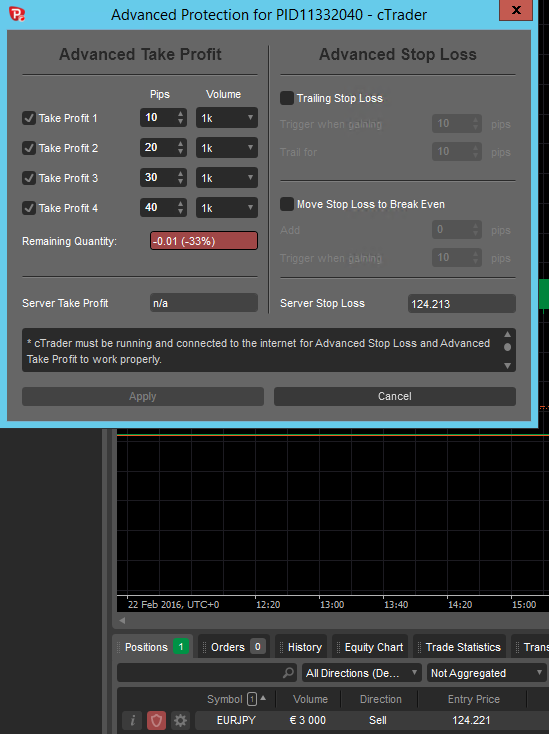Click the Cancel button
The height and width of the screenshot is (734, 549).
pos(395,396)
